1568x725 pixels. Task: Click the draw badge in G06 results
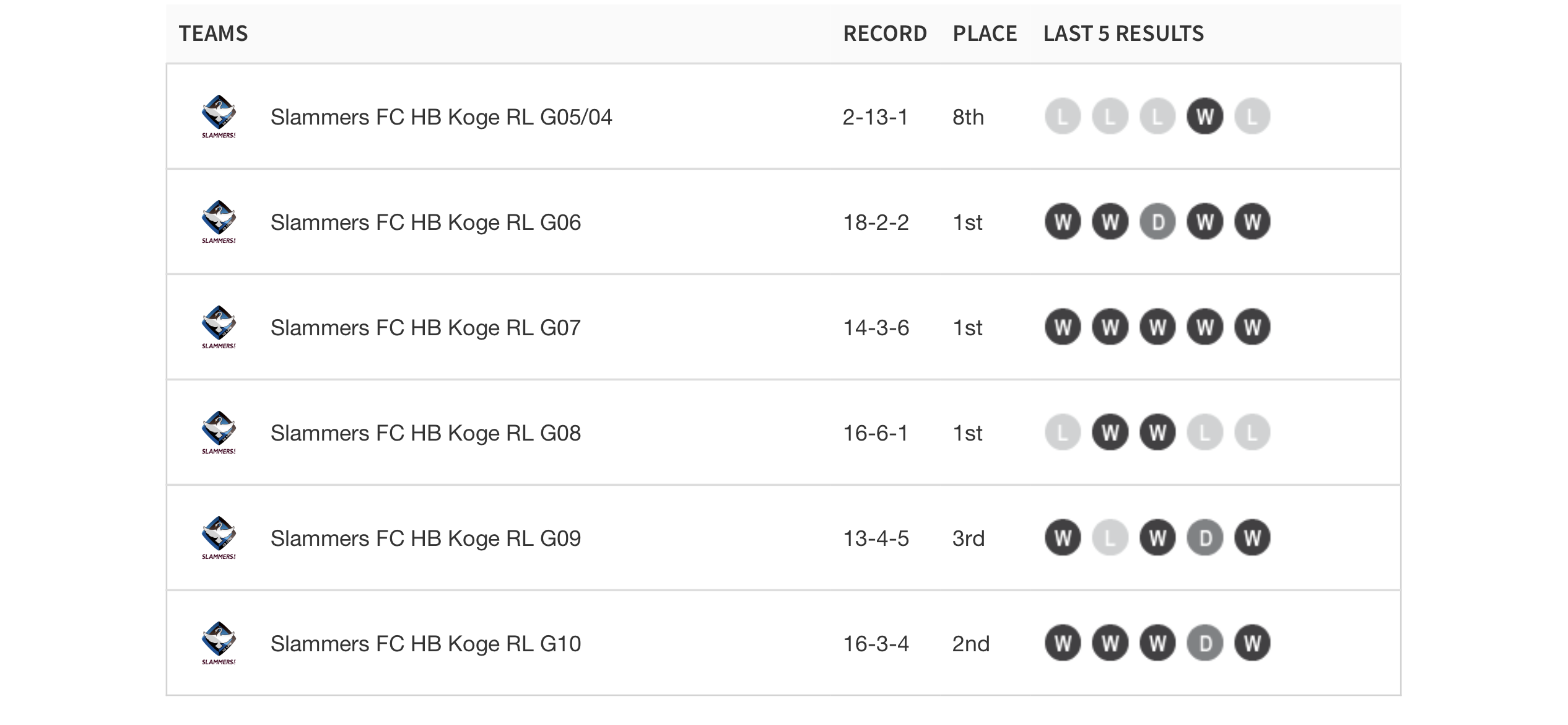click(x=1157, y=222)
